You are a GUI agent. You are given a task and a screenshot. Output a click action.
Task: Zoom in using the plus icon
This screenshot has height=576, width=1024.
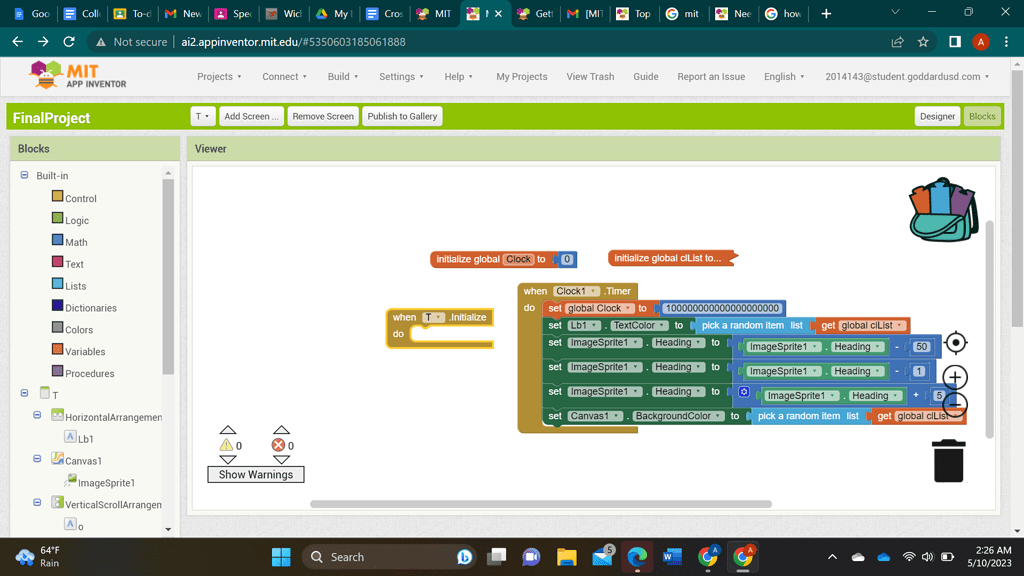pyautogui.click(x=955, y=377)
